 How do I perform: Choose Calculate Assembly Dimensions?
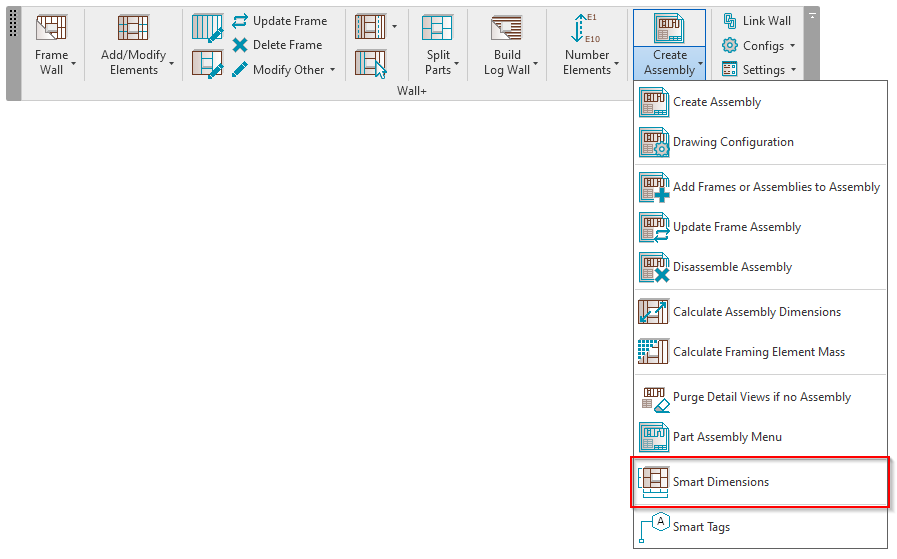click(x=756, y=312)
